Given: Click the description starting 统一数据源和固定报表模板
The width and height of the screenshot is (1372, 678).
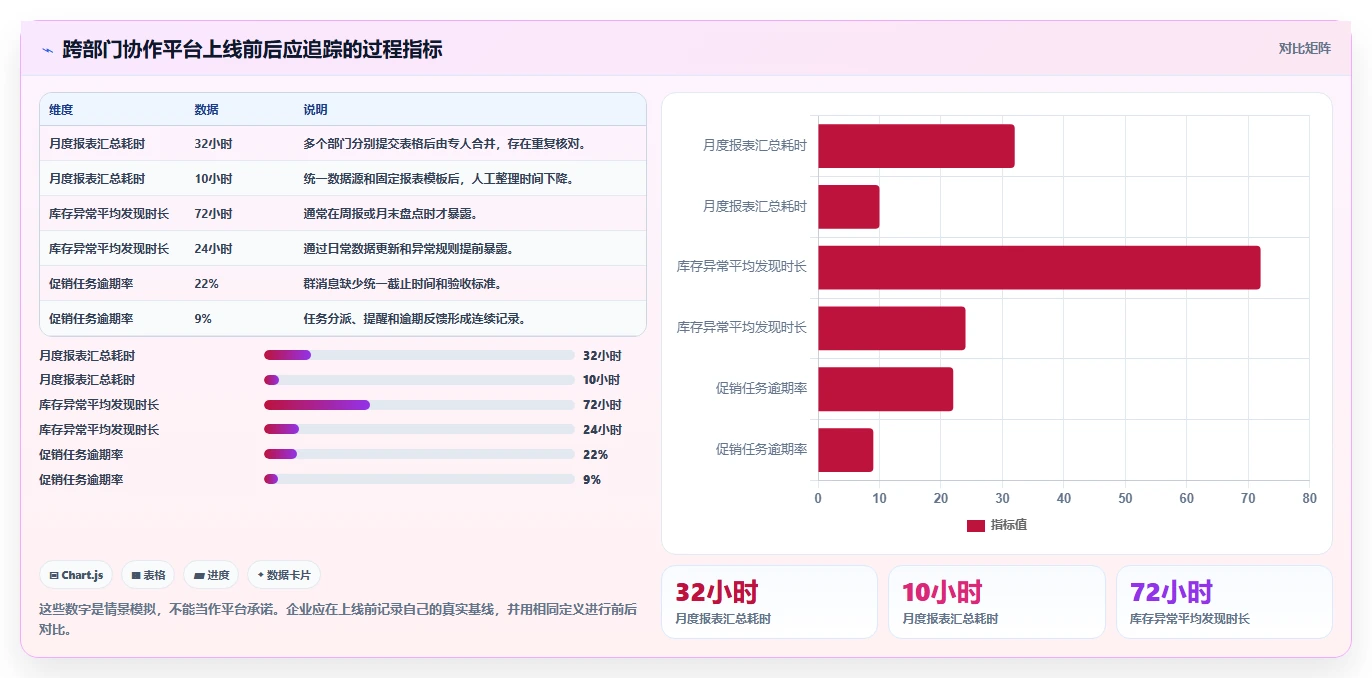Looking at the screenshot, I should pos(438,179).
